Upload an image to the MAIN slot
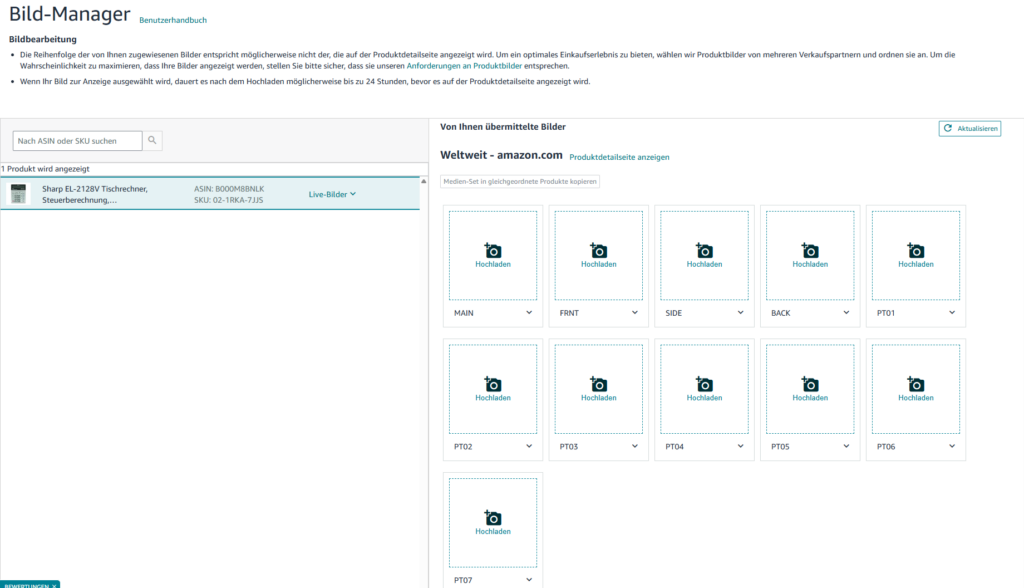1024x588 pixels. click(x=492, y=254)
